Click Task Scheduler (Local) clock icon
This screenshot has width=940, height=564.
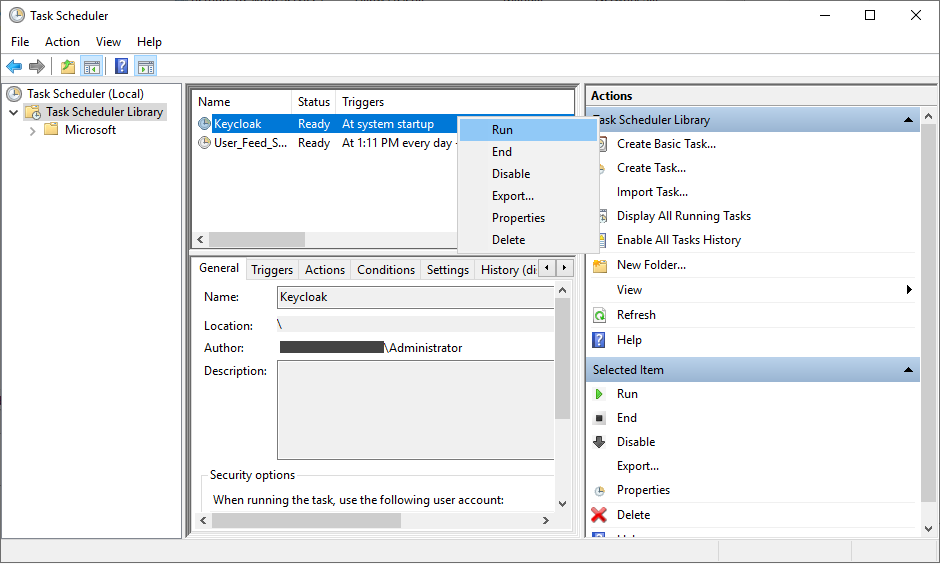click(14, 94)
